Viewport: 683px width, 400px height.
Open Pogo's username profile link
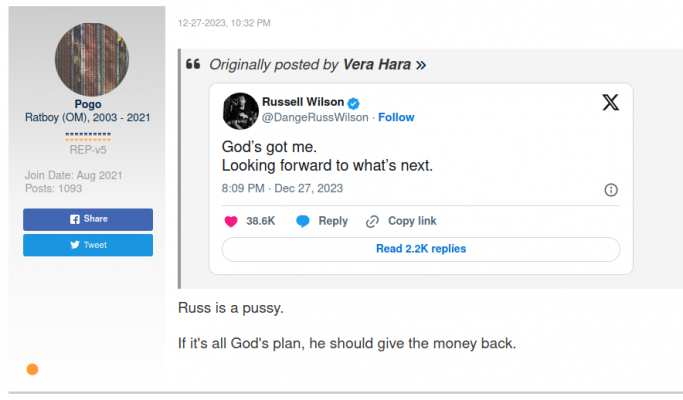pos(88,104)
